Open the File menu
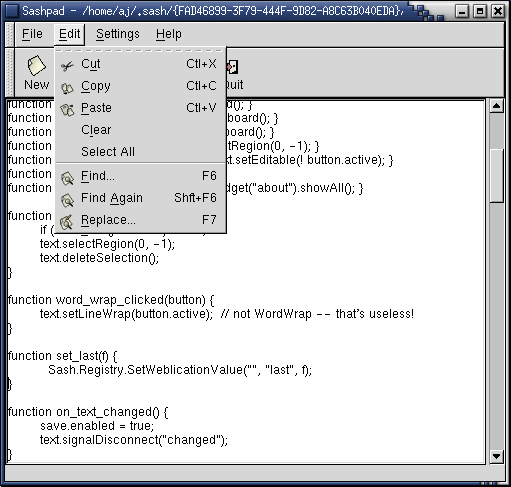 (32, 34)
